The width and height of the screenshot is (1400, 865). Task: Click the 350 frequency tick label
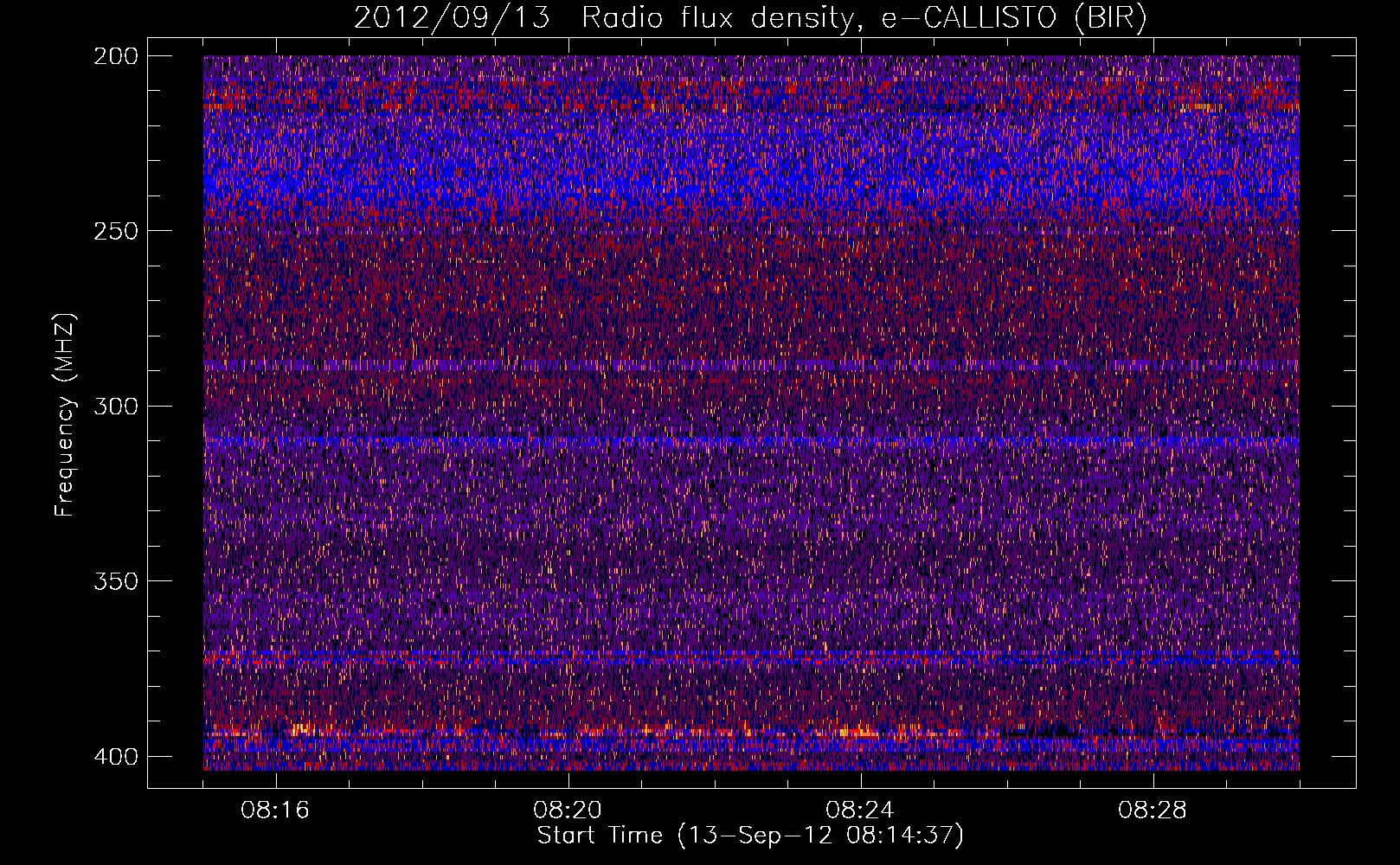click(x=115, y=581)
